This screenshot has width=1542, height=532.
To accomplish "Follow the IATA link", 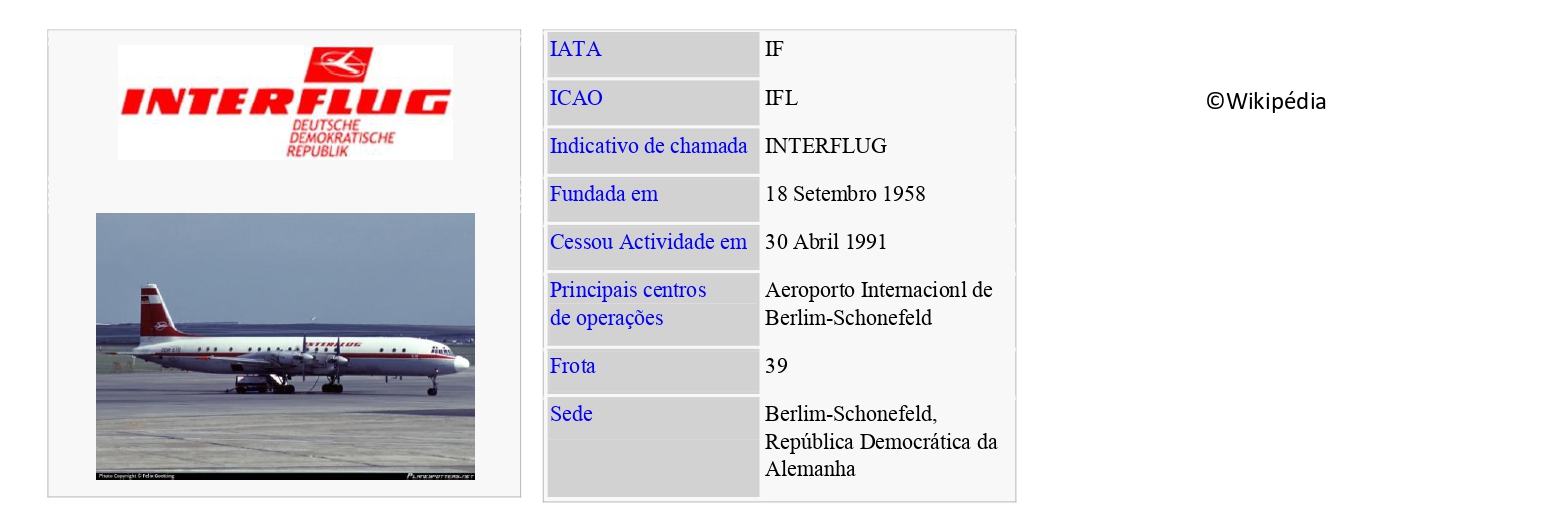I will tap(575, 49).
